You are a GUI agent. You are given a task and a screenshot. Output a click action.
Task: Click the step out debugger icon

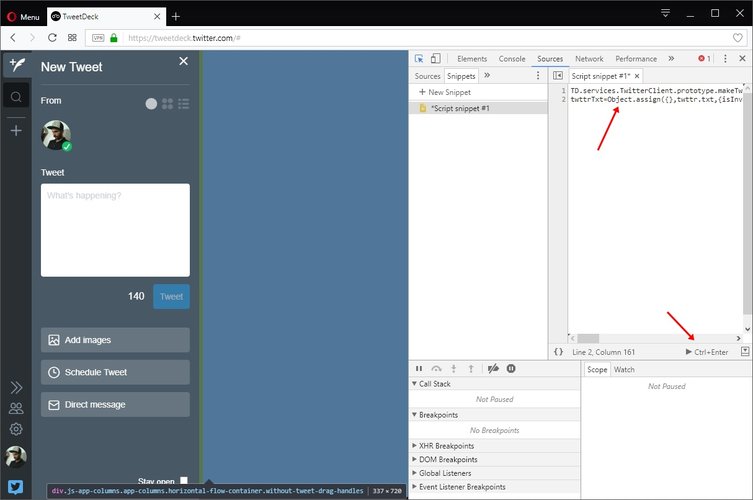coord(471,368)
